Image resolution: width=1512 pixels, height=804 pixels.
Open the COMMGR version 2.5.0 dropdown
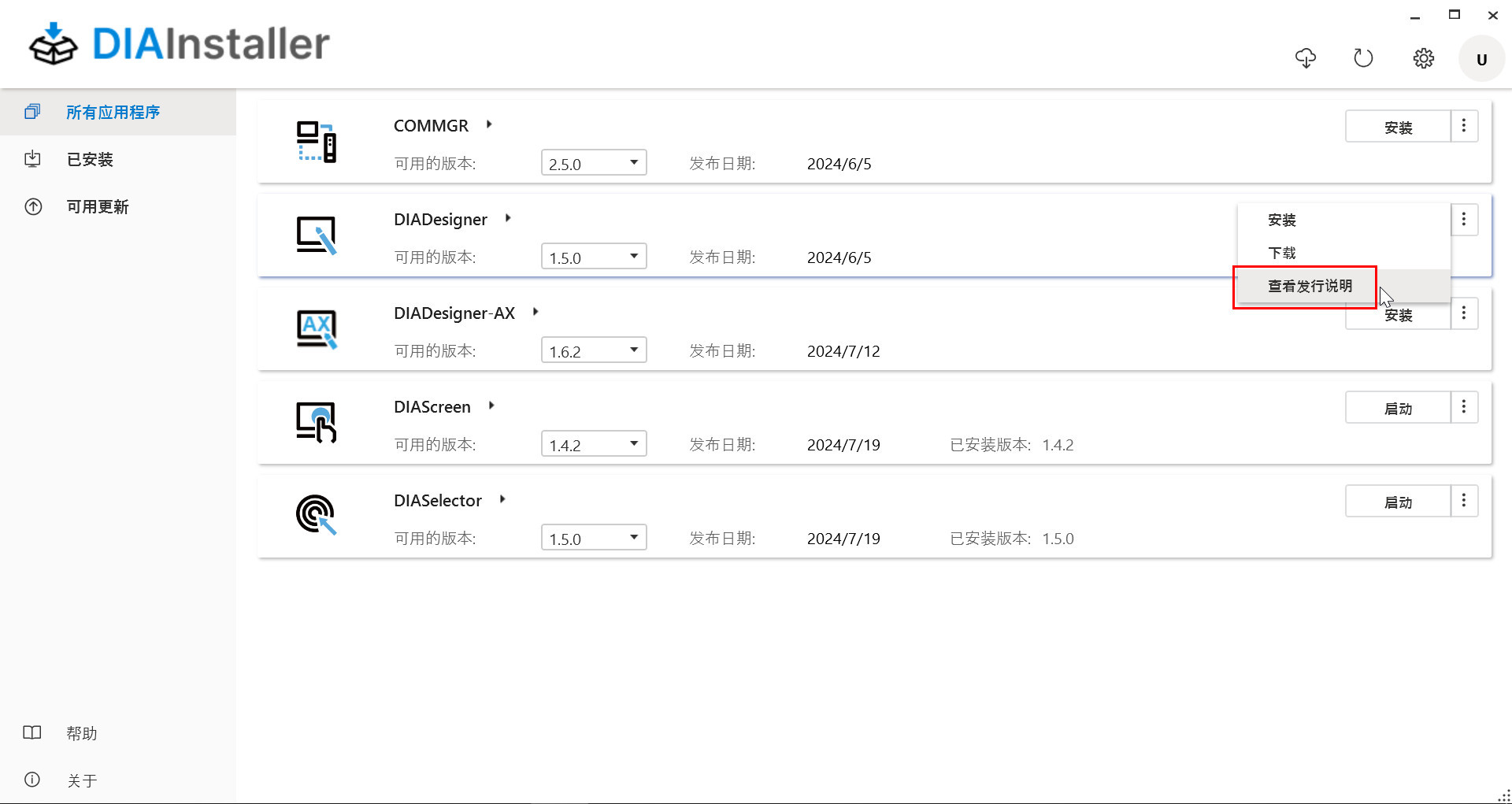click(594, 163)
